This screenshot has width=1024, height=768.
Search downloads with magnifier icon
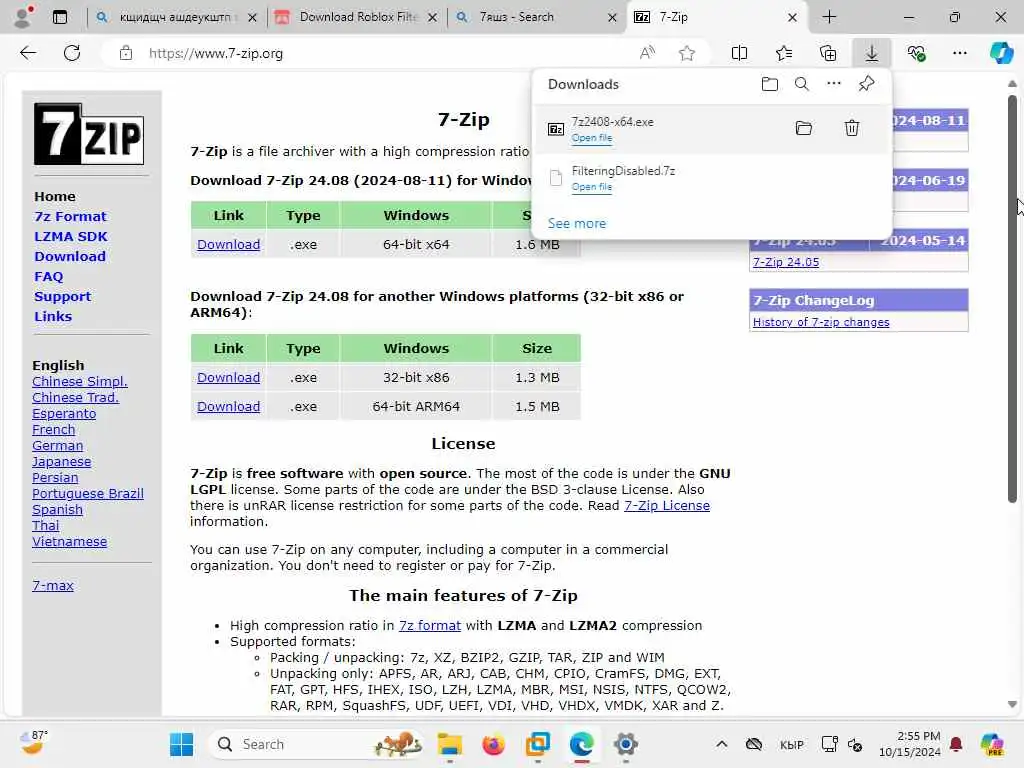pos(802,84)
